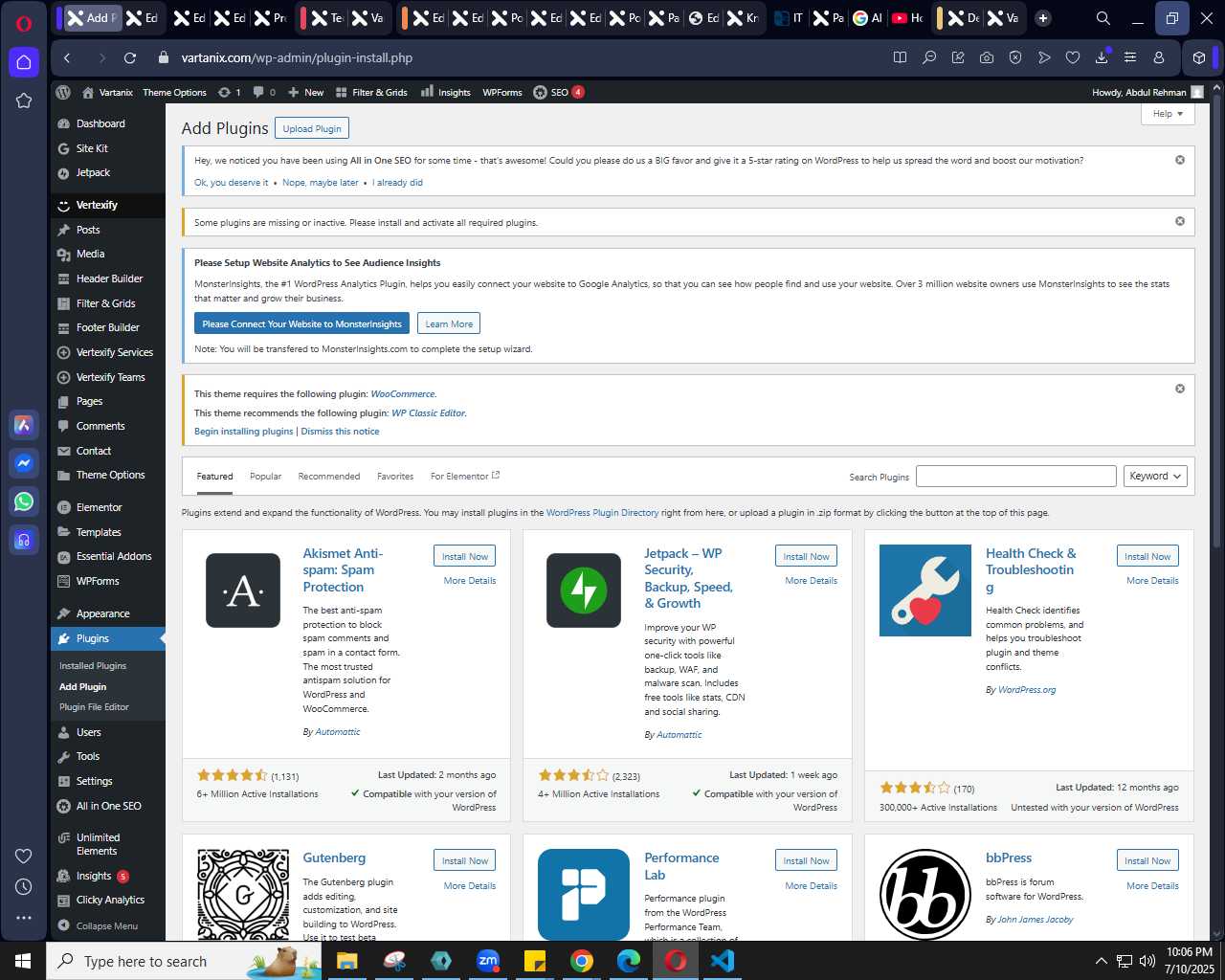Search tabs with magnifier icon
The image size is (1225, 980).
1103,18
